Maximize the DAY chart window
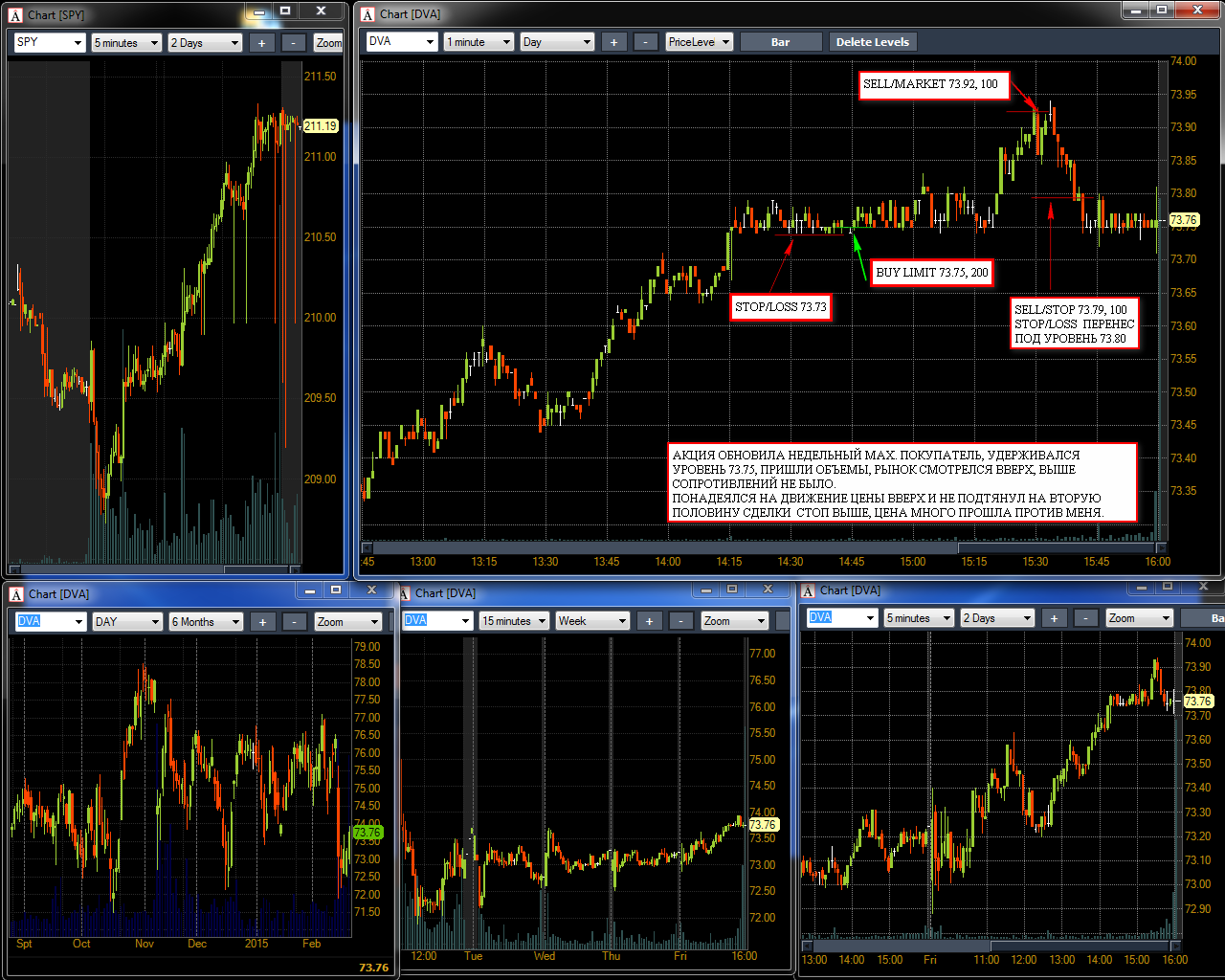The height and width of the screenshot is (980, 1225). tap(336, 590)
